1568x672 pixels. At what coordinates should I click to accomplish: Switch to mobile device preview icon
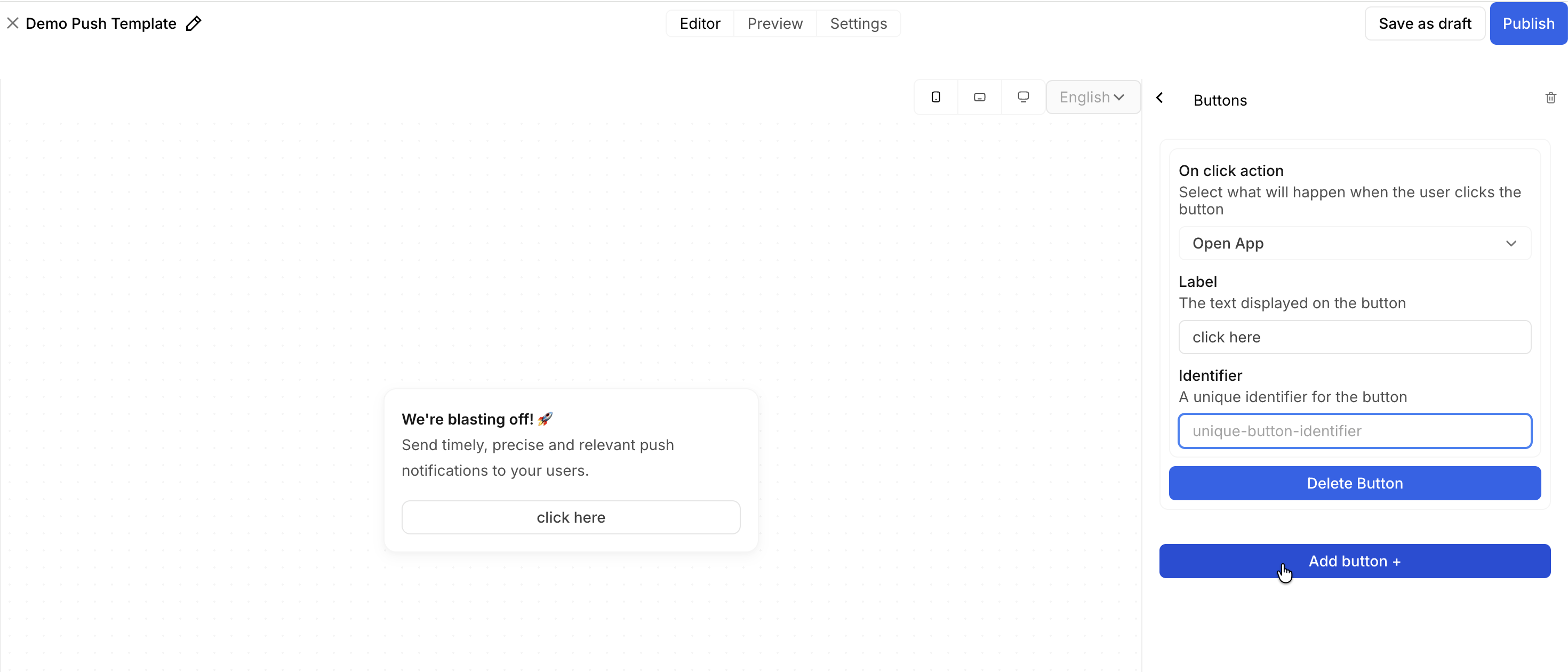coord(935,97)
